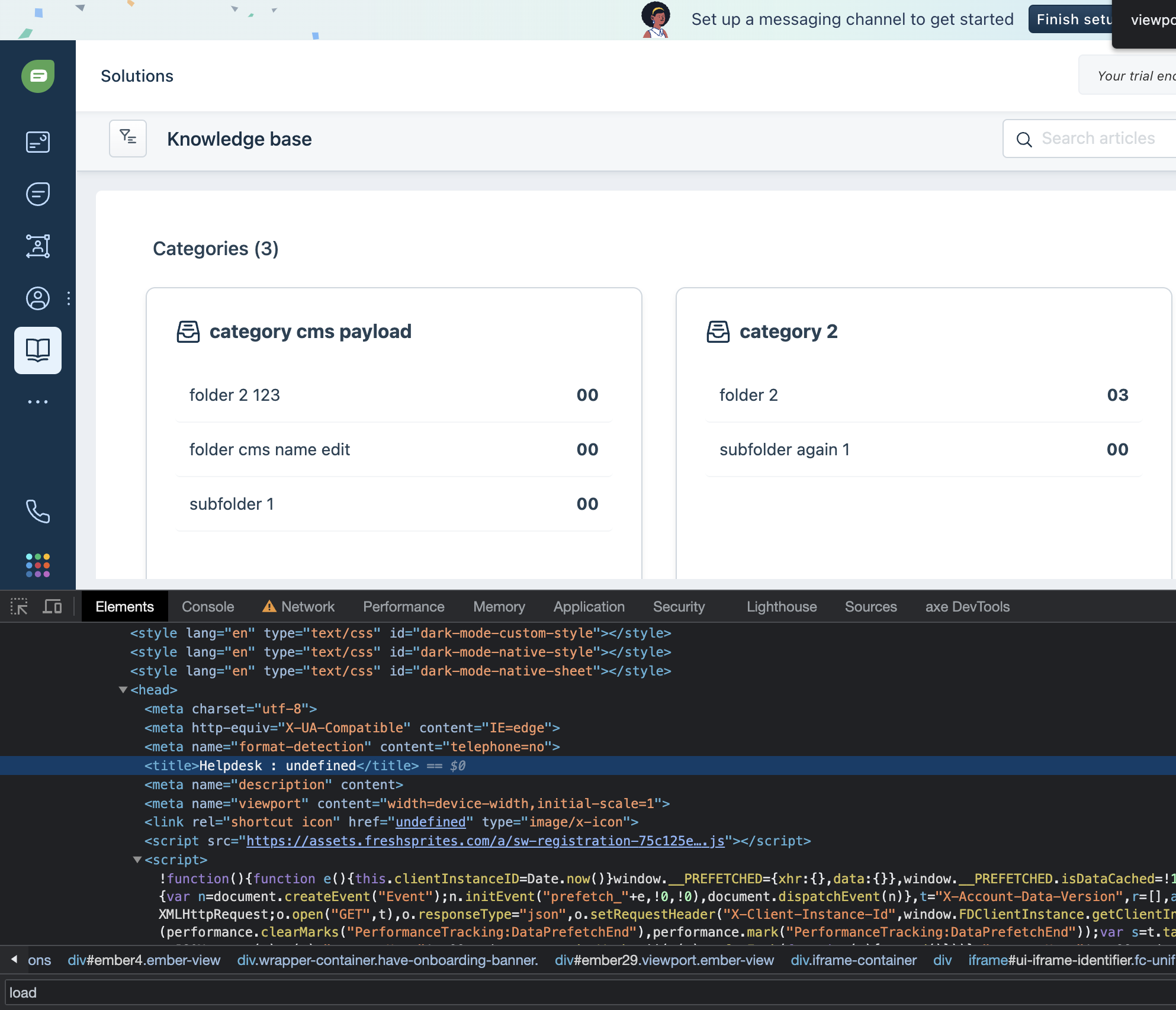Switch to the Console tab

click(208, 607)
